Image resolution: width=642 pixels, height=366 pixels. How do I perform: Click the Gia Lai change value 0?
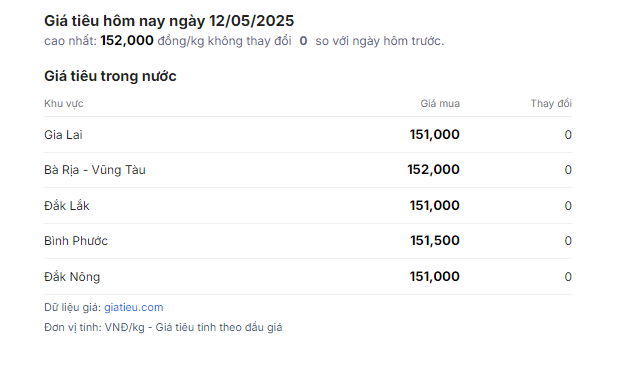click(568, 135)
